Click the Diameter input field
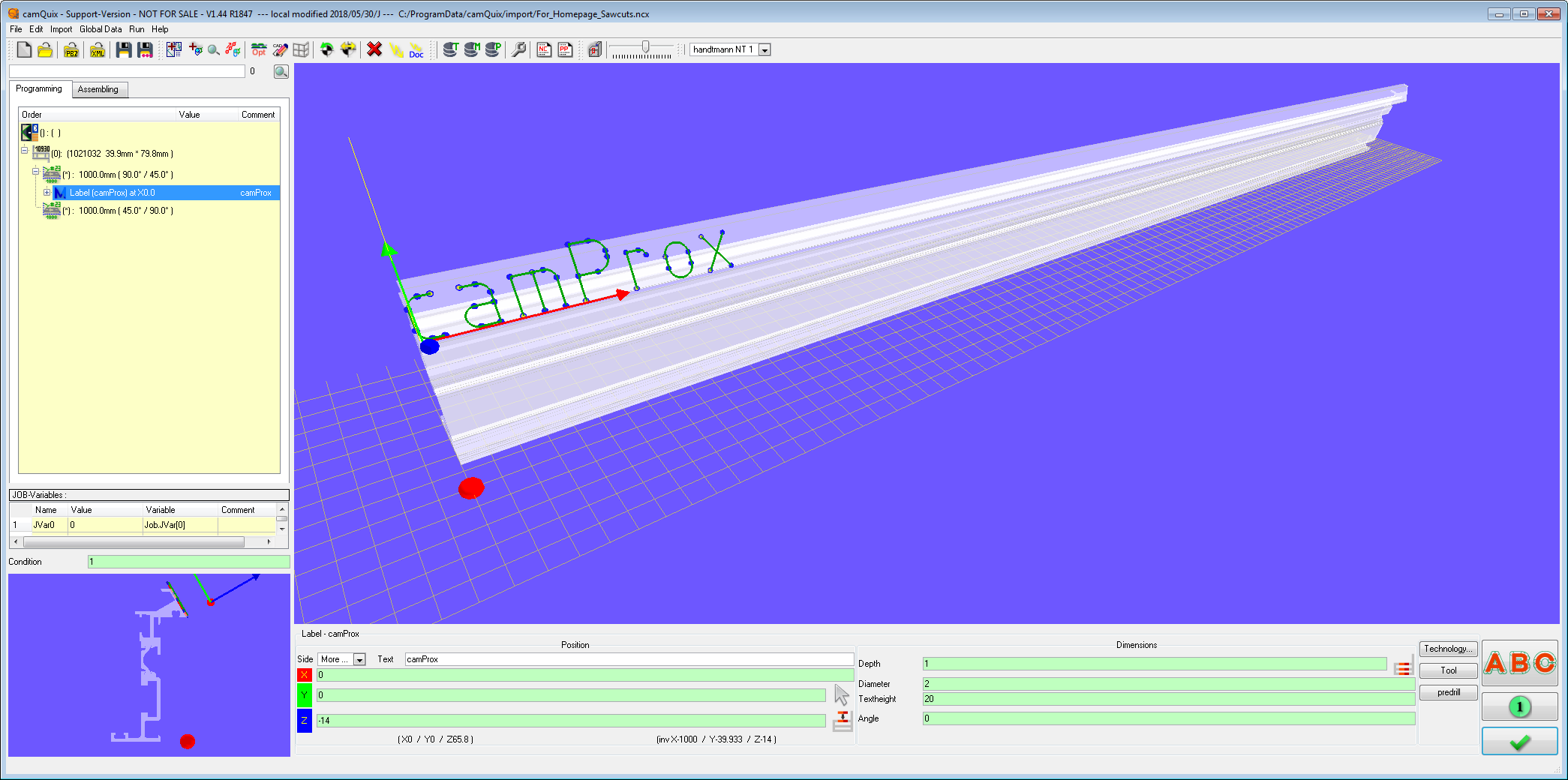1568x780 pixels. 1169,684
